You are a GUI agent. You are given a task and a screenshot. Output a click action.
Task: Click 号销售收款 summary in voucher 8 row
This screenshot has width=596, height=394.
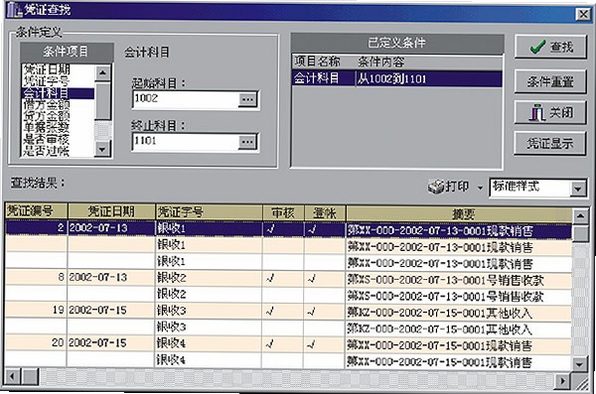(515, 280)
